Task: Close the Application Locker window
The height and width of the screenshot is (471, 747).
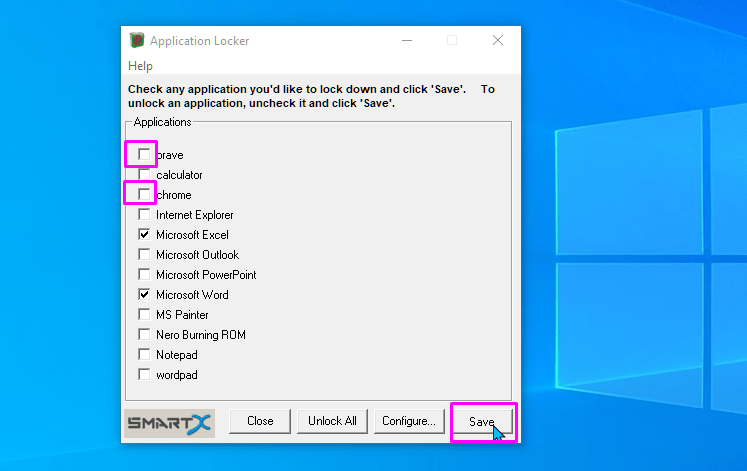Action: pyautogui.click(x=498, y=40)
